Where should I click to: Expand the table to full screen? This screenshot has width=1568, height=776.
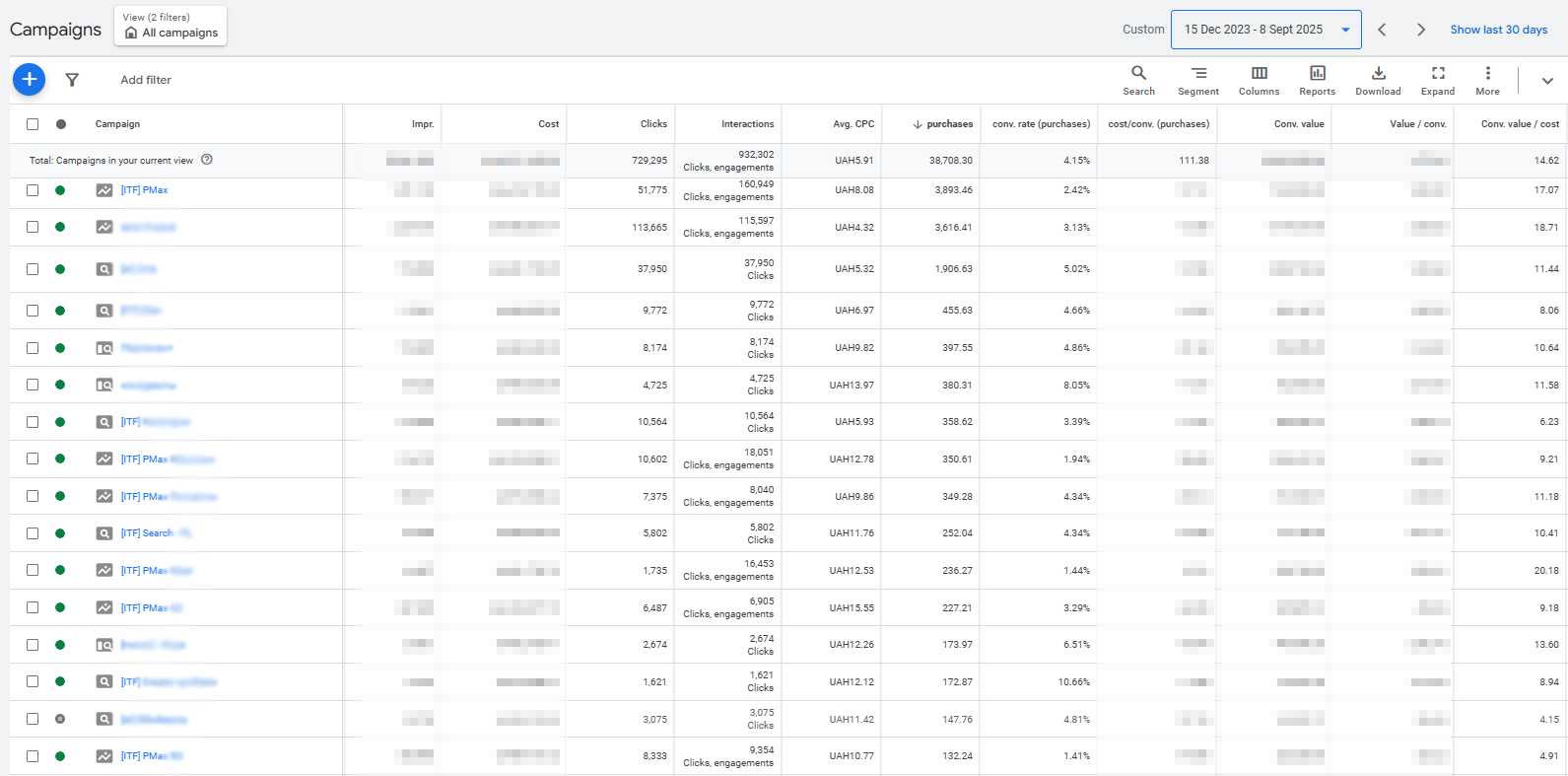pyautogui.click(x=1438, y=80)
